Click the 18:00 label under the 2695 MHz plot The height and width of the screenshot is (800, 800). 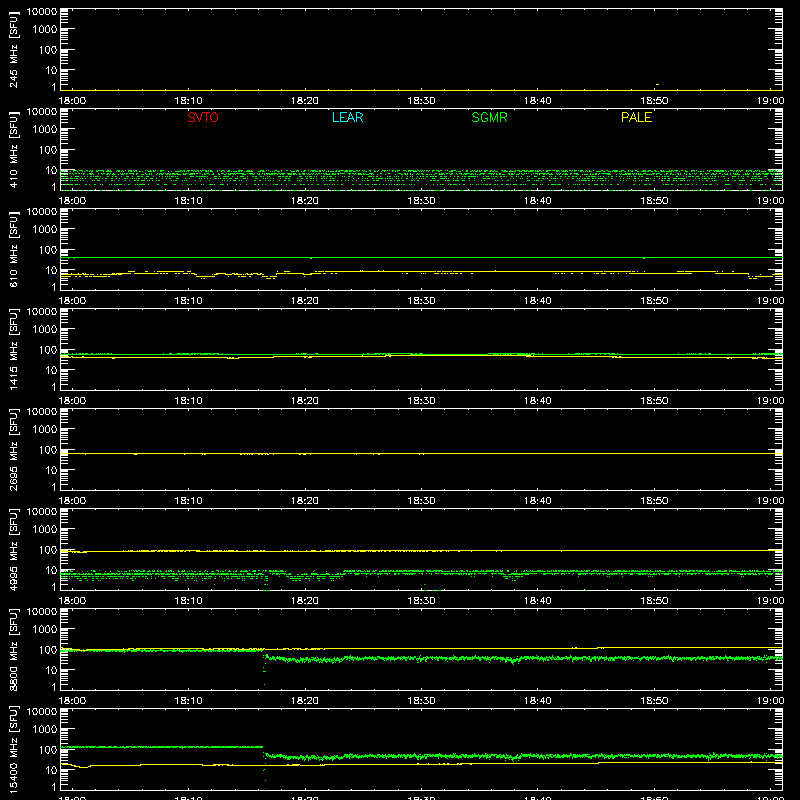click(72, 501)
